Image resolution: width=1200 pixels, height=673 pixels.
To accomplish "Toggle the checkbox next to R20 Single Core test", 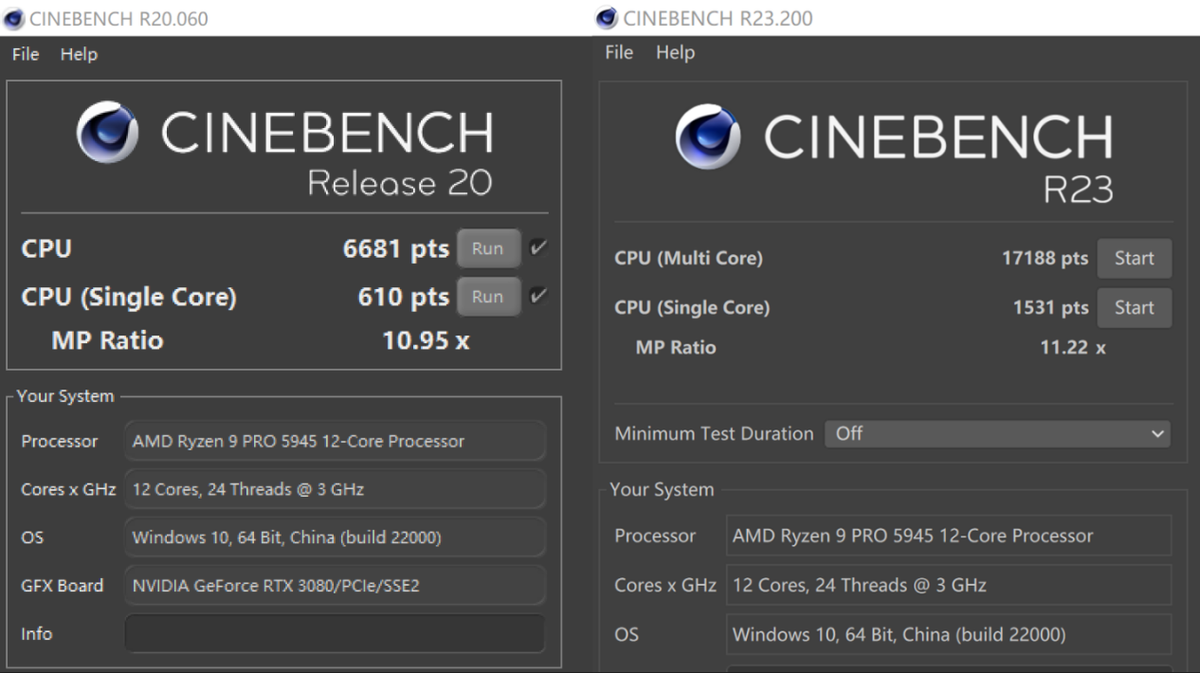I will 538,296.
